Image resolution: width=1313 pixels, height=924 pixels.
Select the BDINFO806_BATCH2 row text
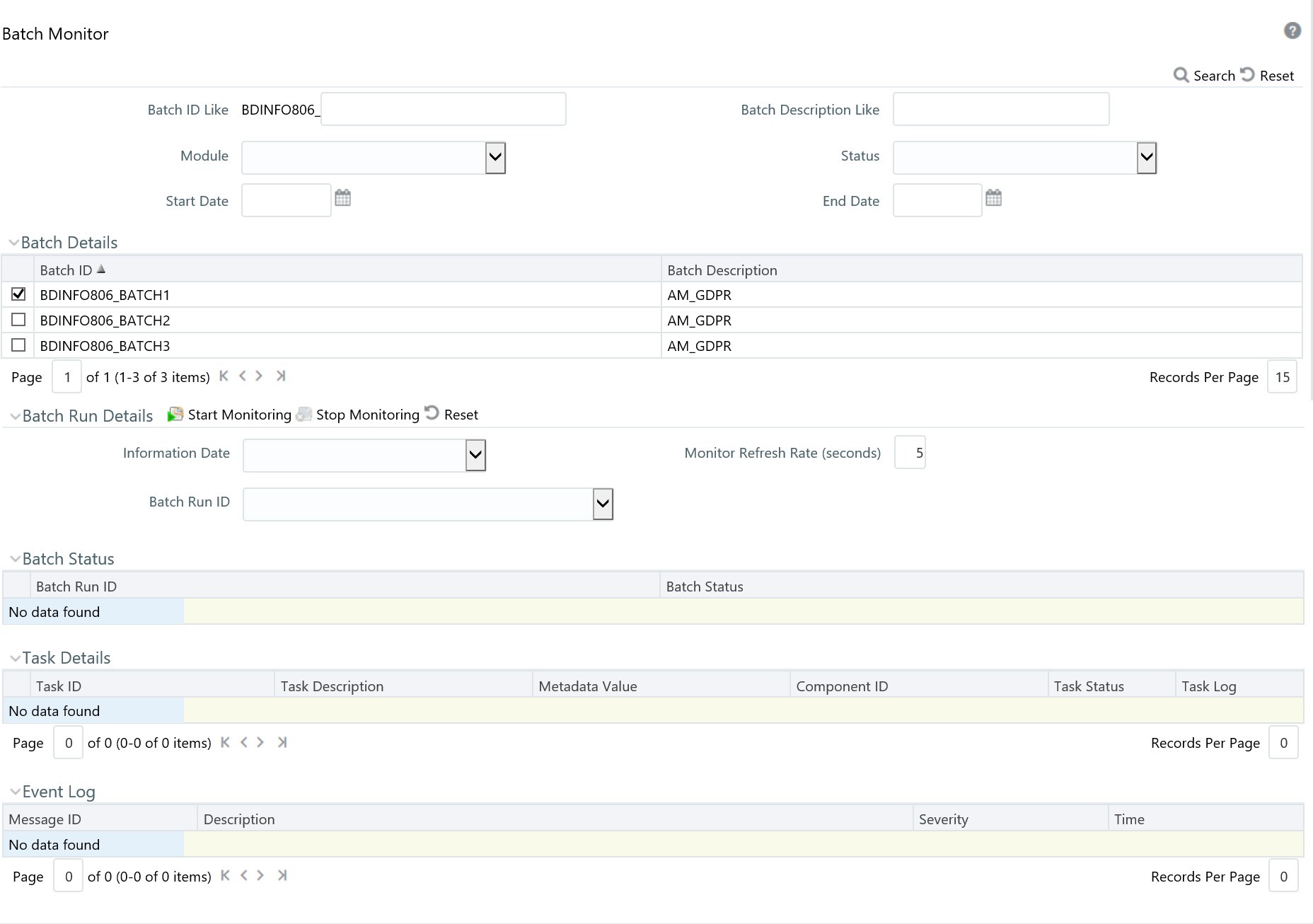click(x=105, y=320)
